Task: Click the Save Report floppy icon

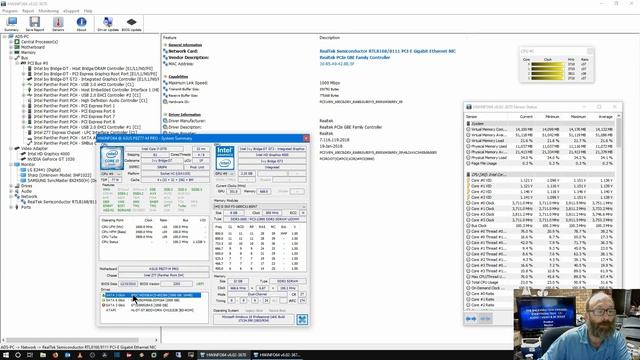Action: (x=35, y=24)
